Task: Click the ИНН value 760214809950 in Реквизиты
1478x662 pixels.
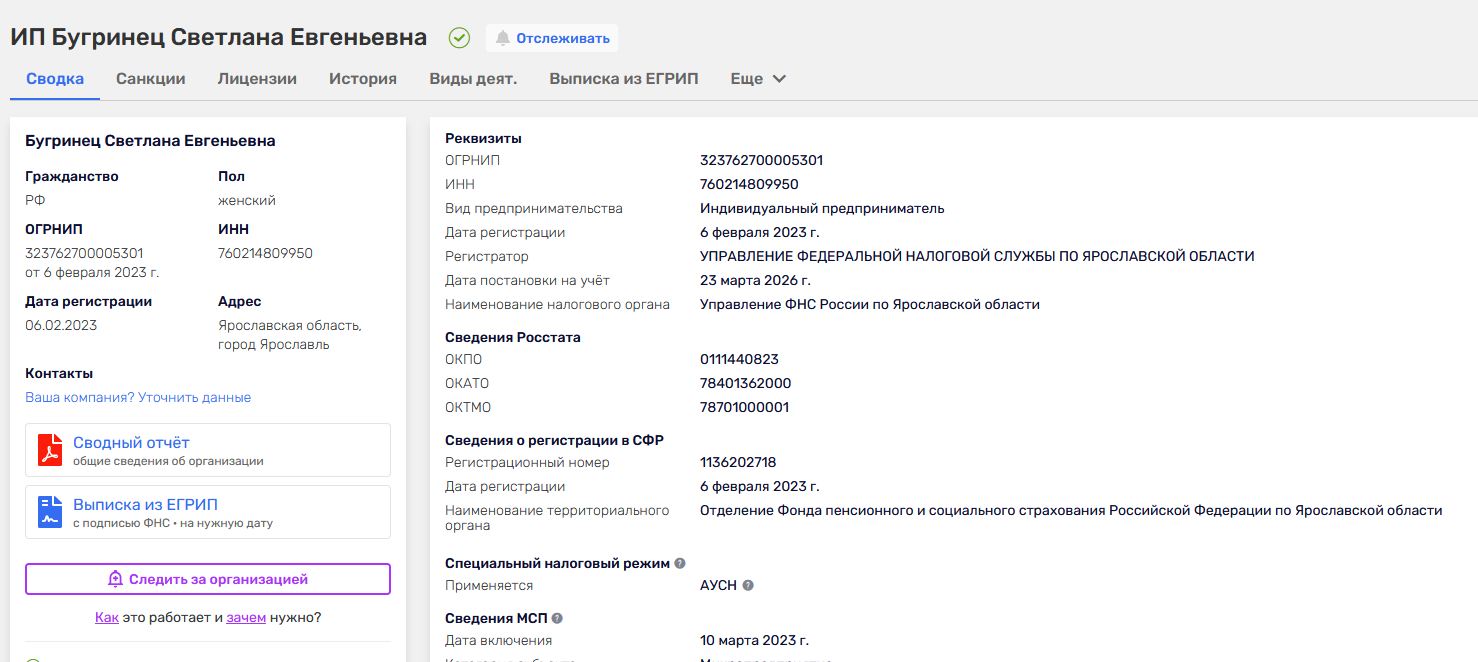Action: click(749, 184)
